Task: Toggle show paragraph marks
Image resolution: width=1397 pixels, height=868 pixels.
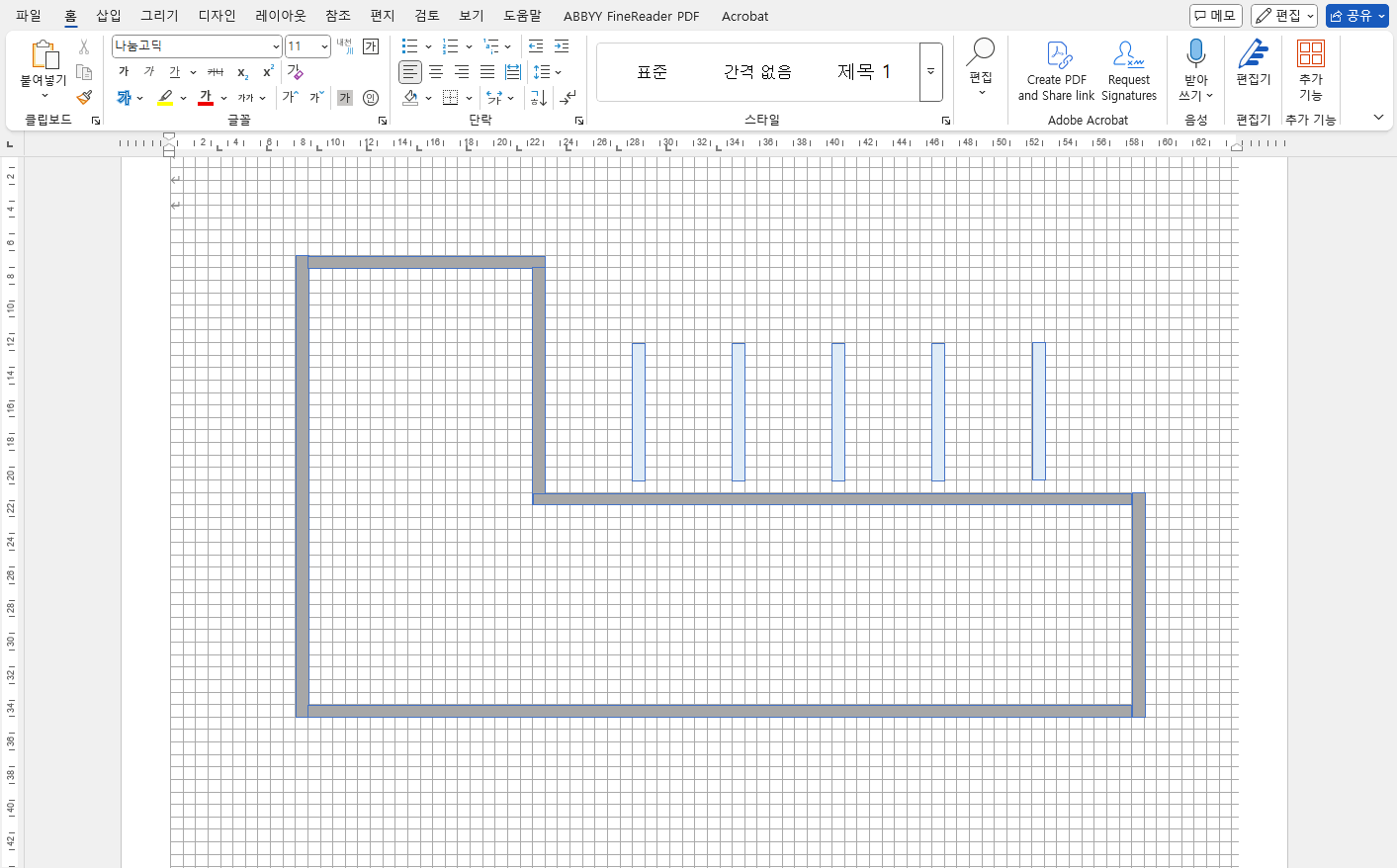Action: tap(568, 98)
